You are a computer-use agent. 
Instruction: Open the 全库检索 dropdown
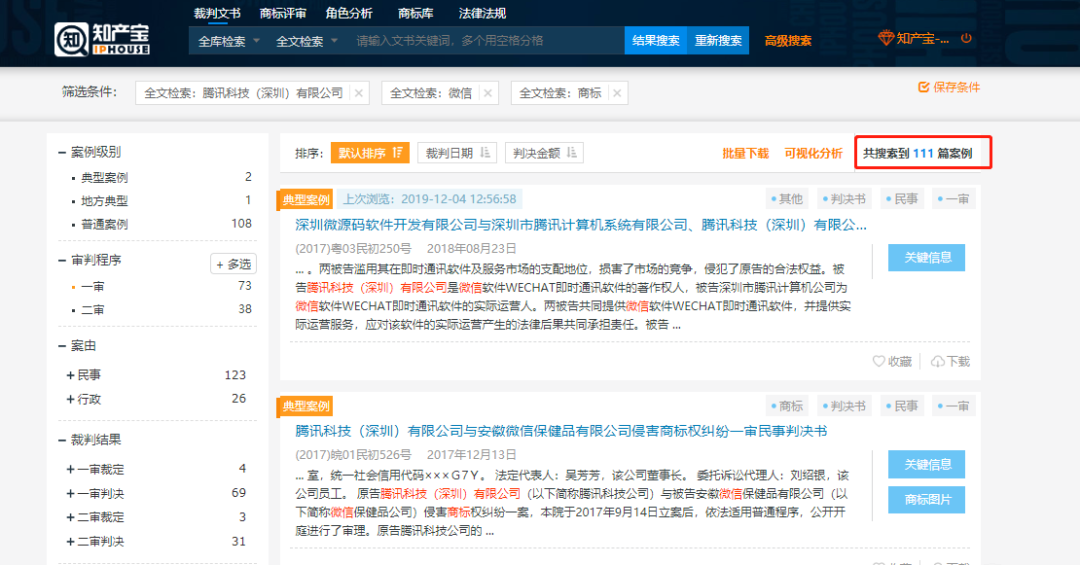point(229,41)
